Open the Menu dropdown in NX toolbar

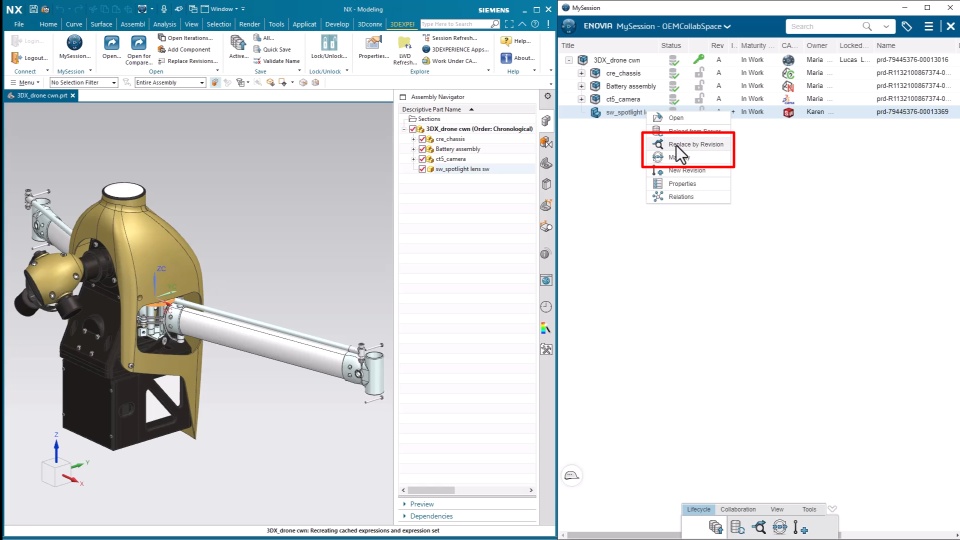pyautogui.click(x=25, y=82)
